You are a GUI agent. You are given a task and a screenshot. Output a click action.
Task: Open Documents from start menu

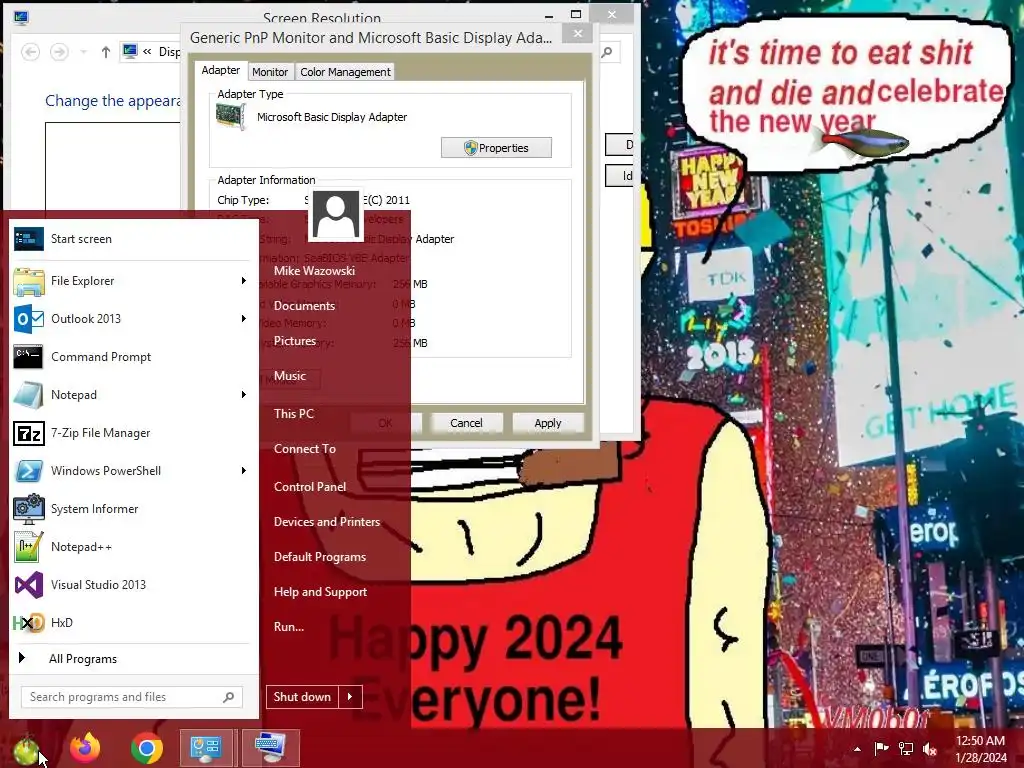point(304,306)
